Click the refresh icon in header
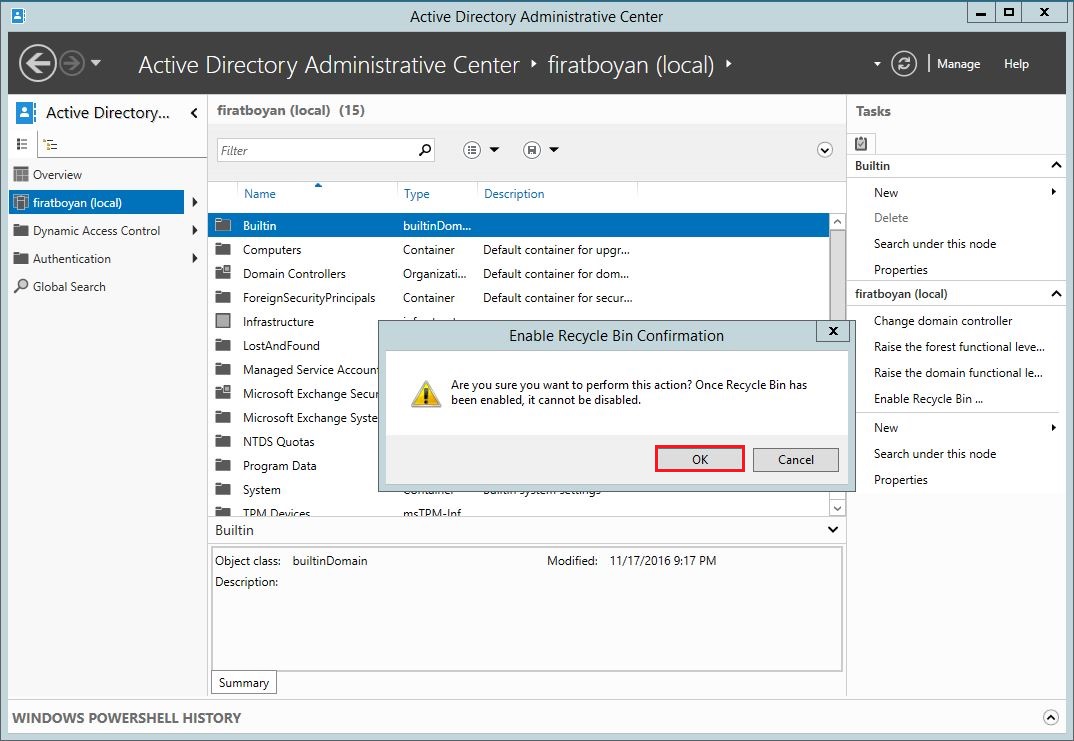 click(903, 64)
